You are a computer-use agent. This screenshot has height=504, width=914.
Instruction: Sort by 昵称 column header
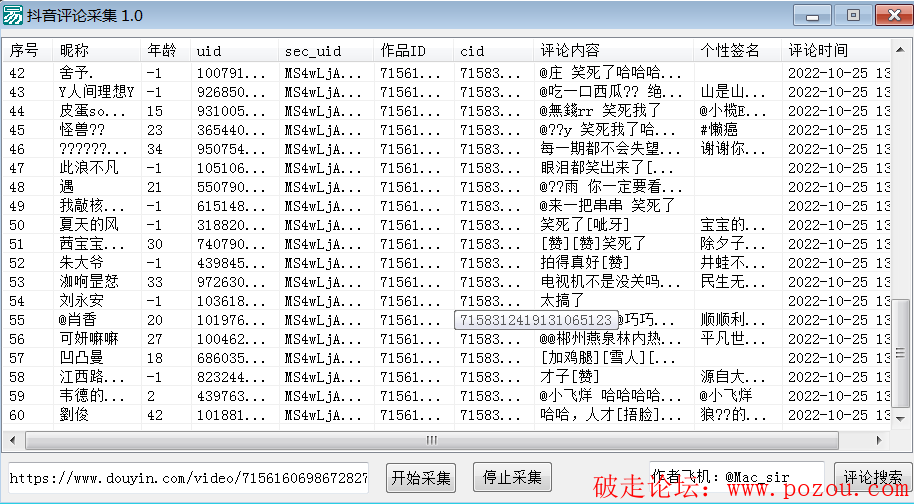(96, 51)
